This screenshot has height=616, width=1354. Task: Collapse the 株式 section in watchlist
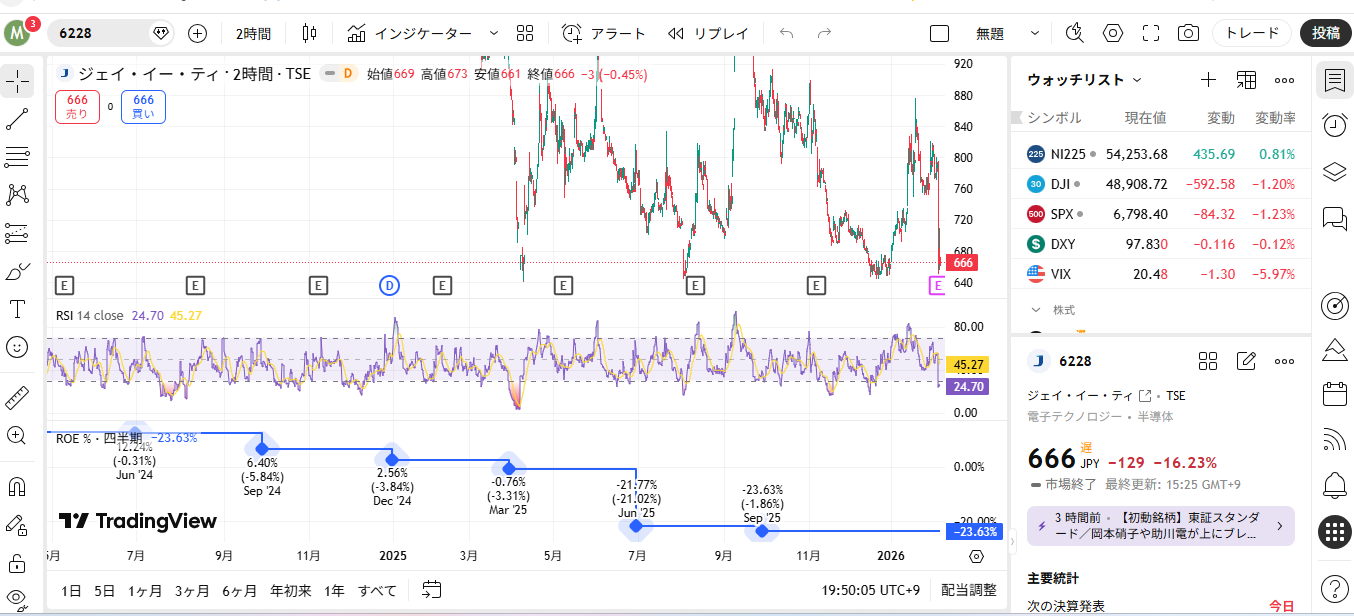(x=1036, y=310)
